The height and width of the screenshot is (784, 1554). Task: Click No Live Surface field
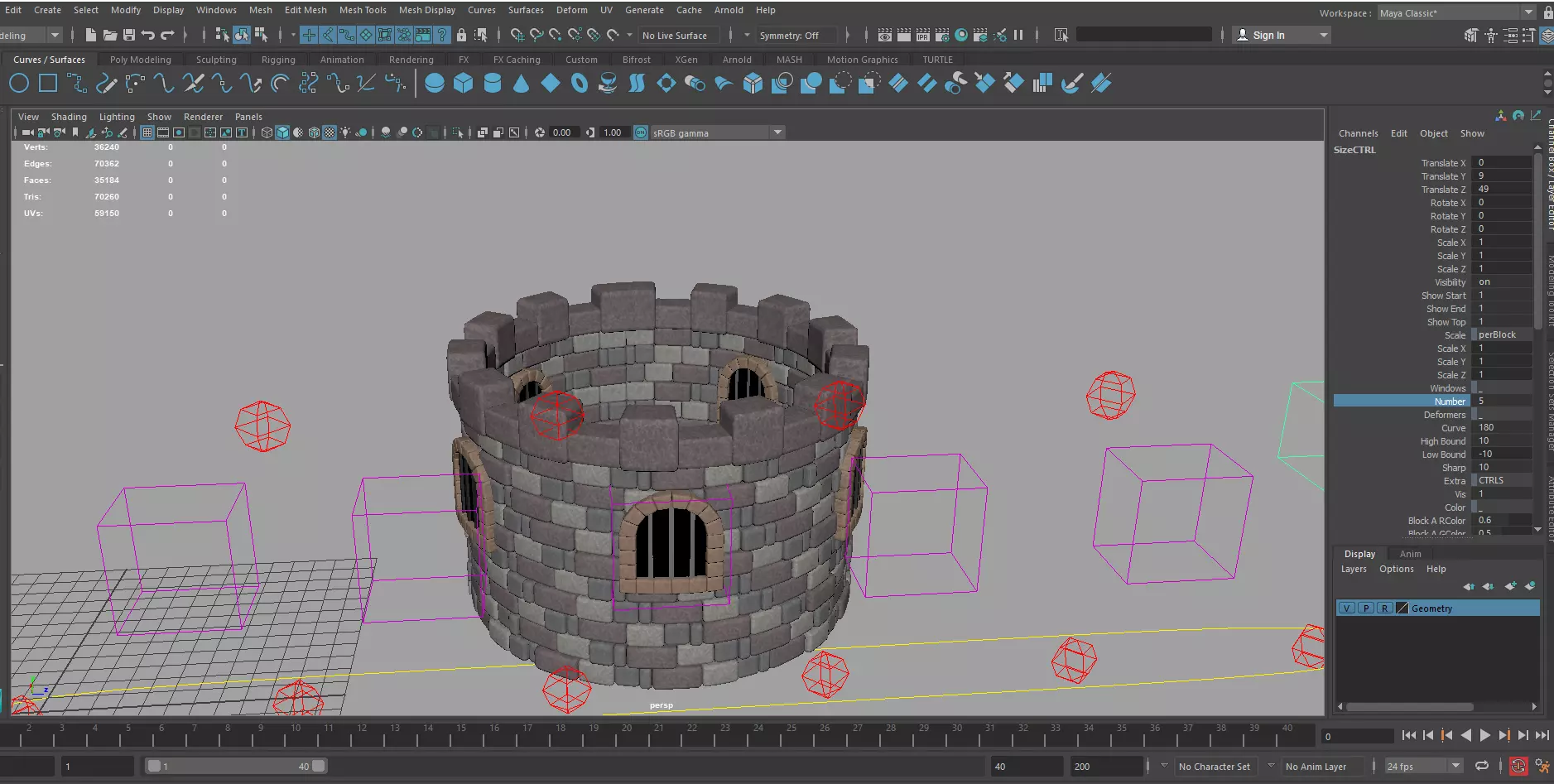[x=679, y=36]
